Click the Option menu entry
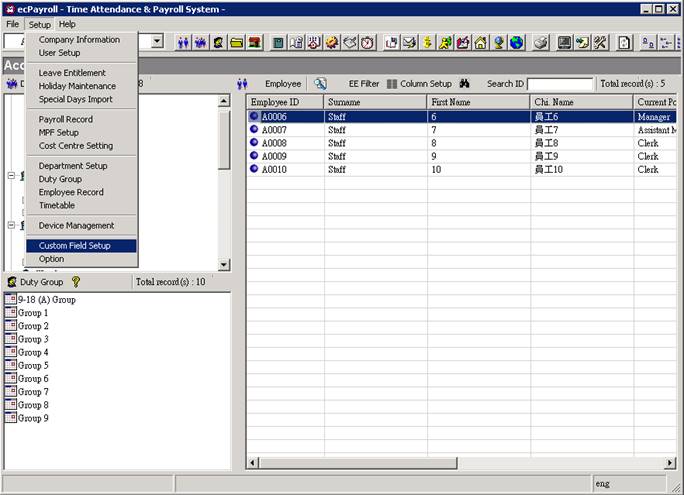Image resolution: width=684 pixels, height=495 pixels. (81, 259)
